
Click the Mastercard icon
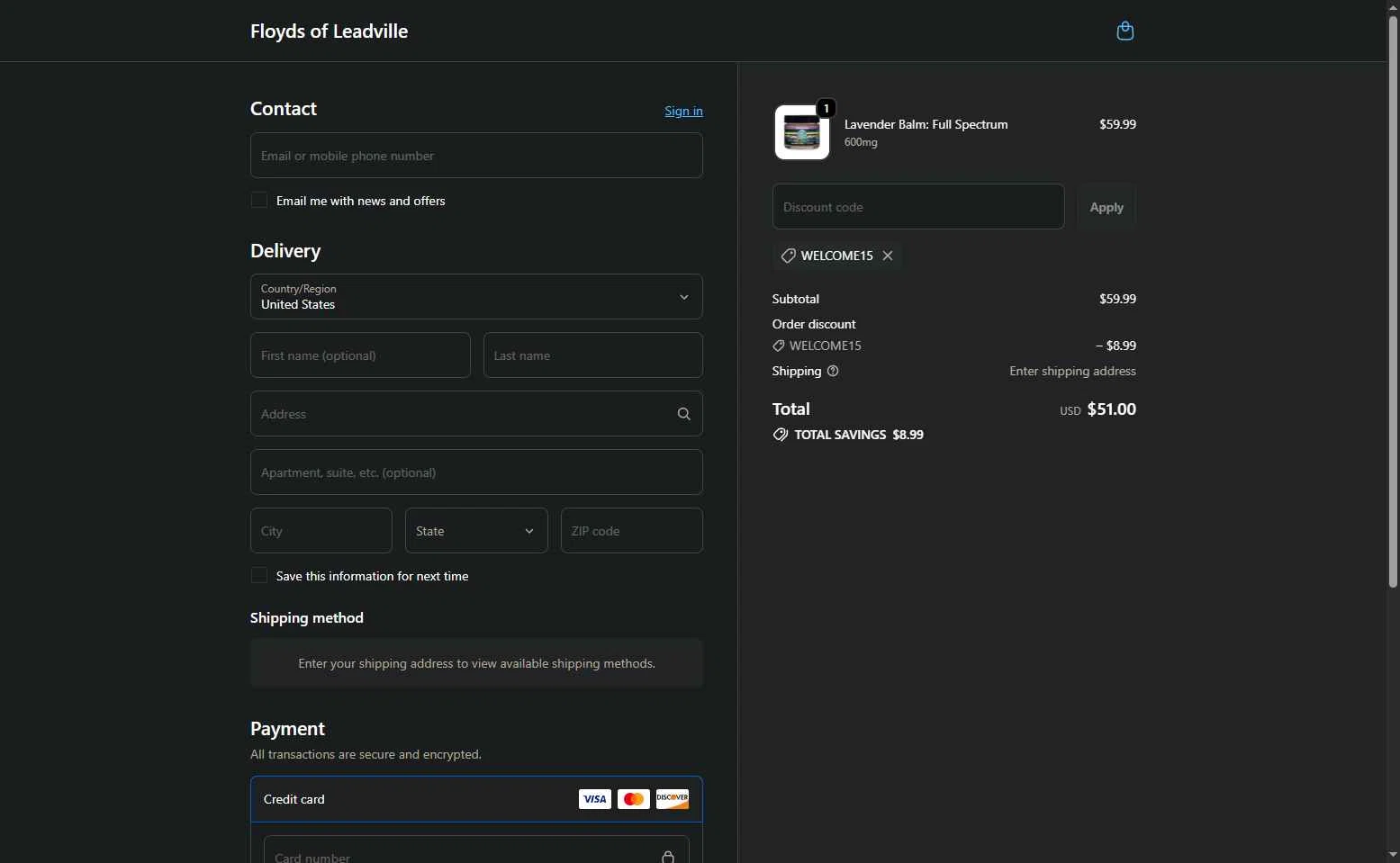(x=634, y=799)
